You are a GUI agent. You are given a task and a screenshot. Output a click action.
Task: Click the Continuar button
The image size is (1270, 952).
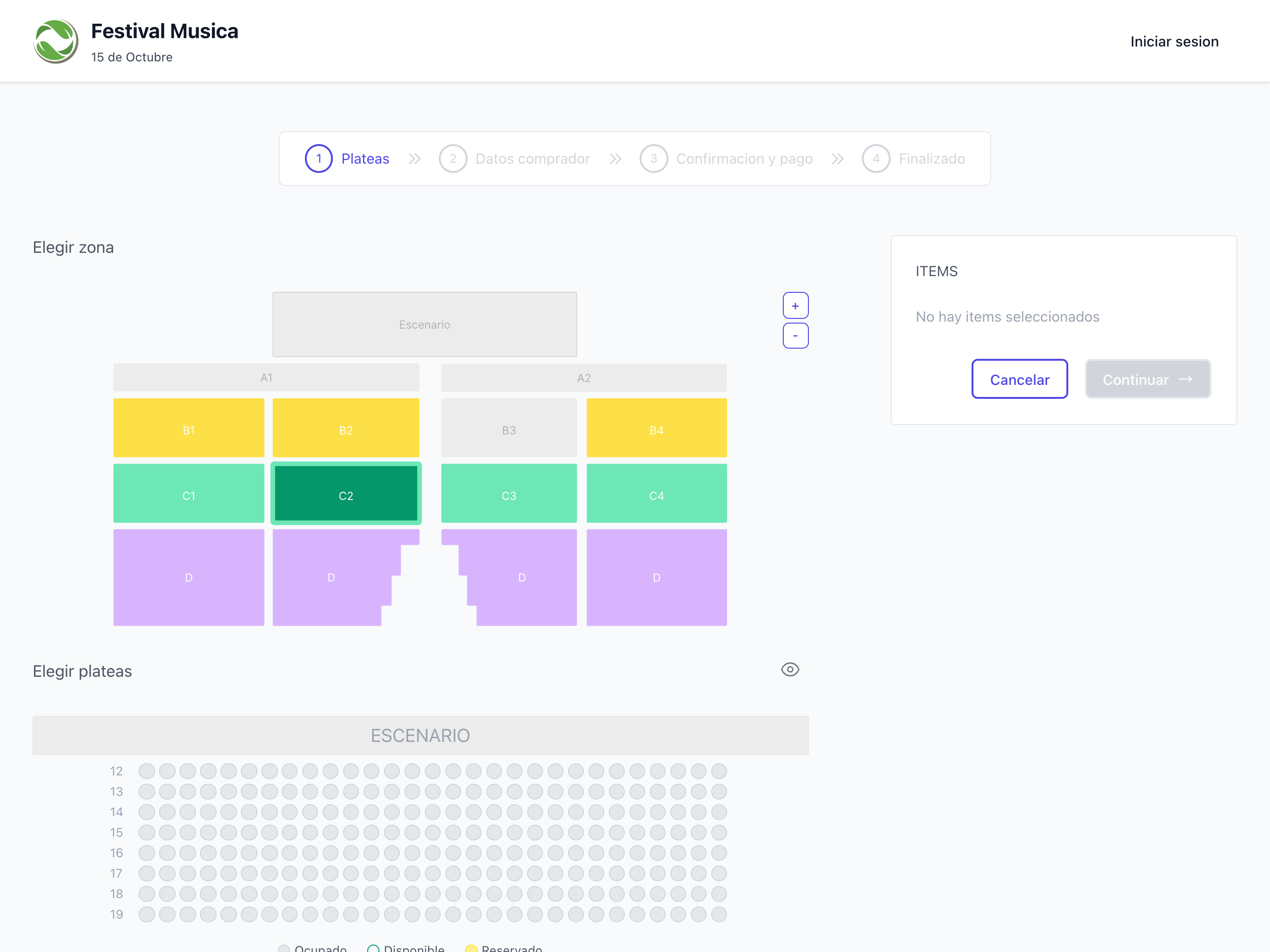[1147, 379]
